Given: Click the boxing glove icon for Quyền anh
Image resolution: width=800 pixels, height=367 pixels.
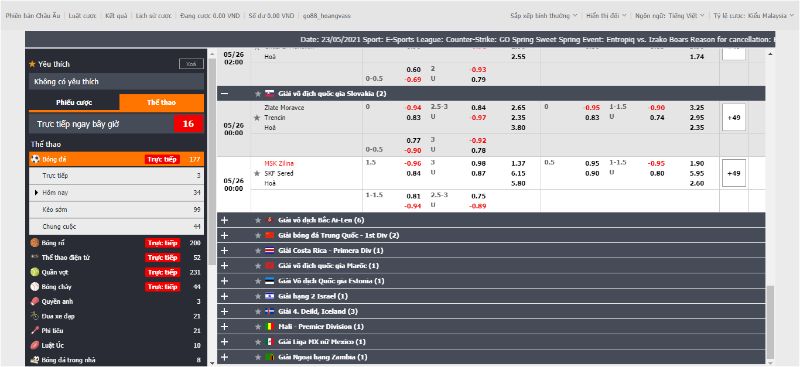Looking at the screenshot, I should pyautogui.click(x=35, y=302).
